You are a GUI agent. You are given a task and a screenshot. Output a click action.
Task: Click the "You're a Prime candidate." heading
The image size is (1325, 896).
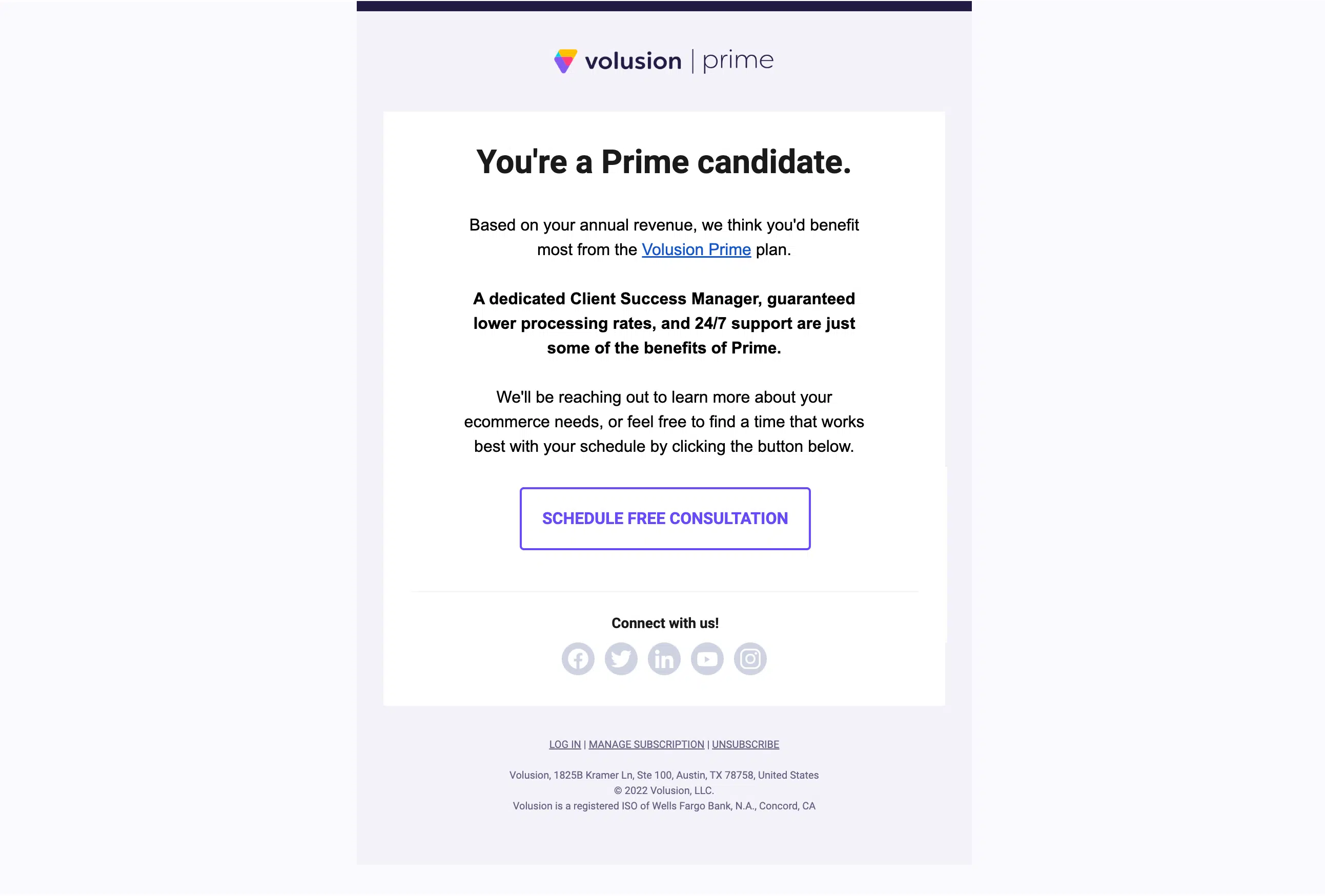tap(664, 162)
